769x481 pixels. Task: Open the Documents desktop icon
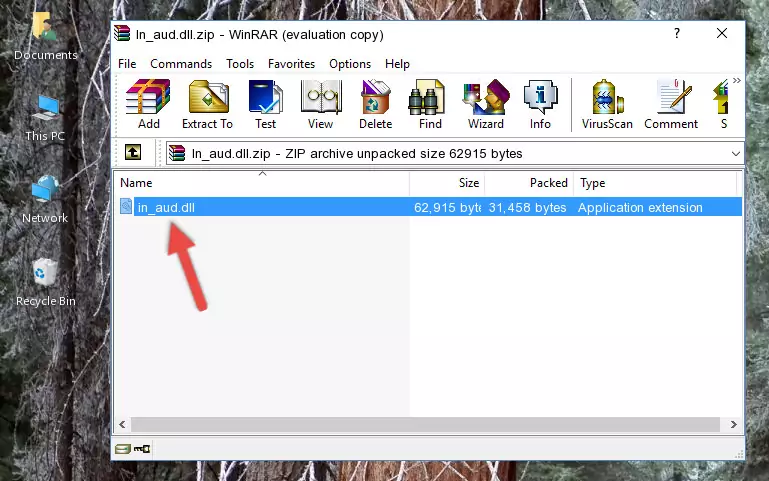[45, 35]
